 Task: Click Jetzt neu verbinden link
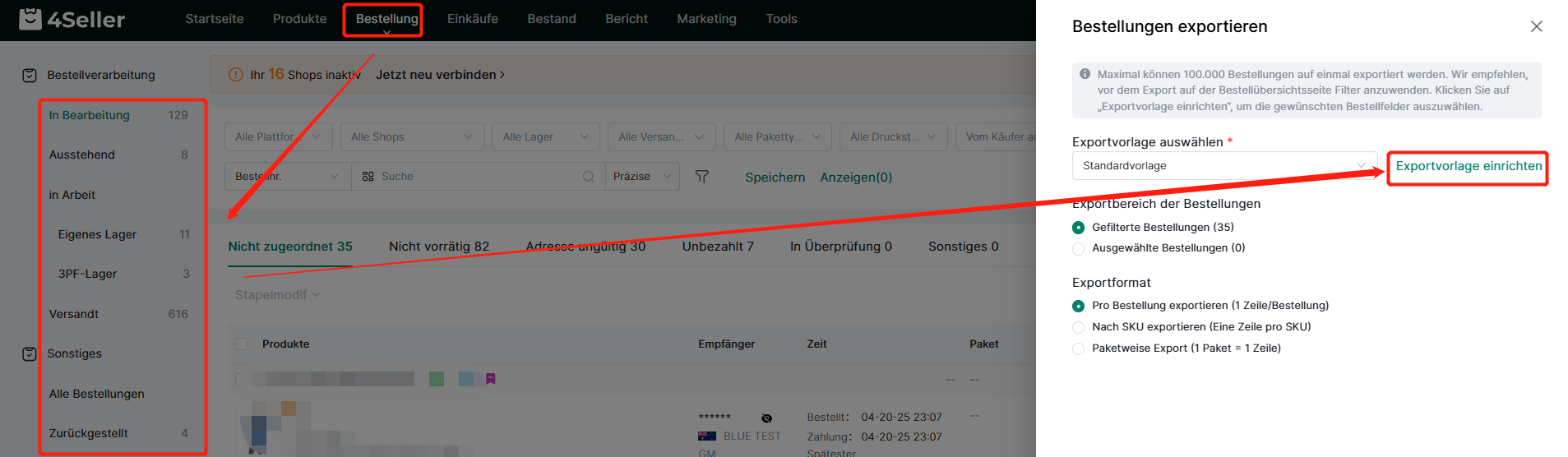pos(440,75)
